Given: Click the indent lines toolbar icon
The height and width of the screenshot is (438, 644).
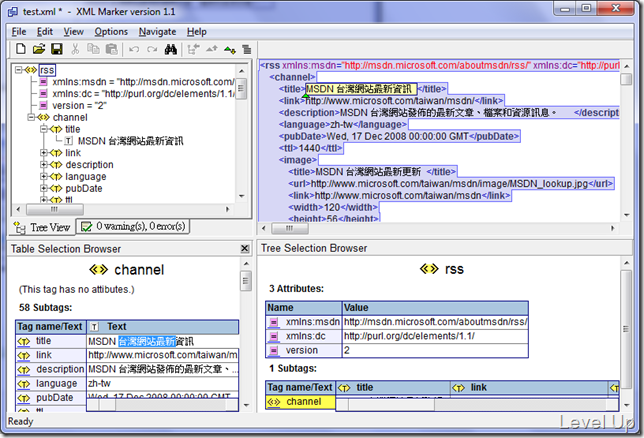Looking at the screenshot, I should (247, 50).
